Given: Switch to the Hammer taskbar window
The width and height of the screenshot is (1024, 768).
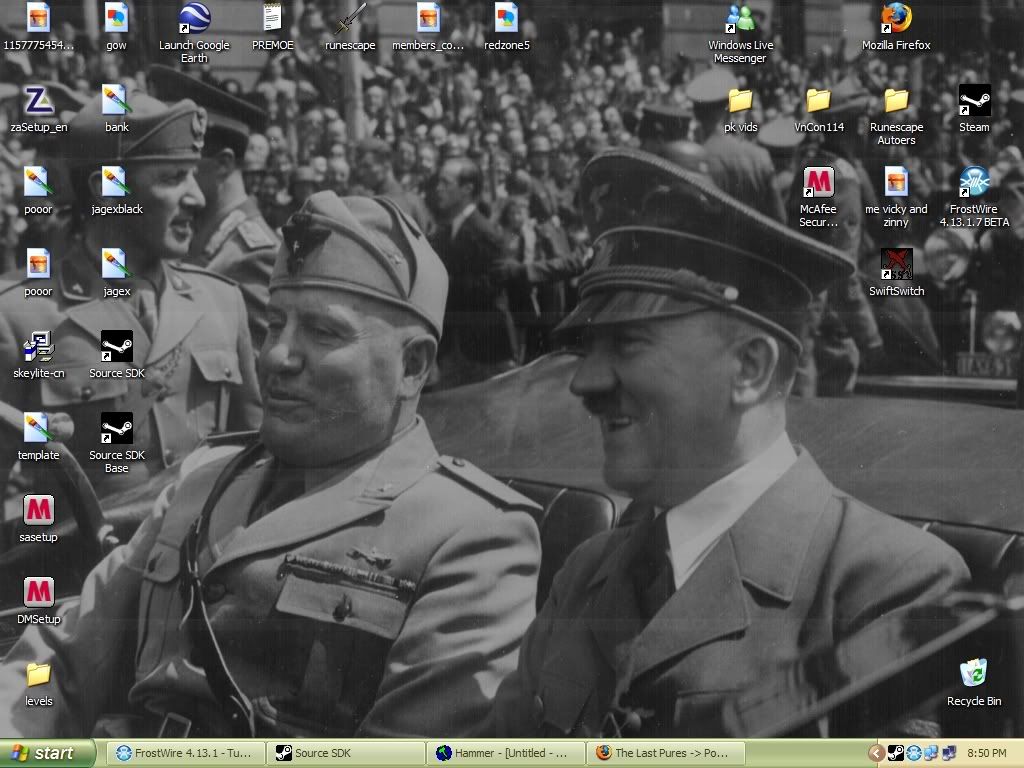Looking at the screenshot, I should [x=503, y=753].
